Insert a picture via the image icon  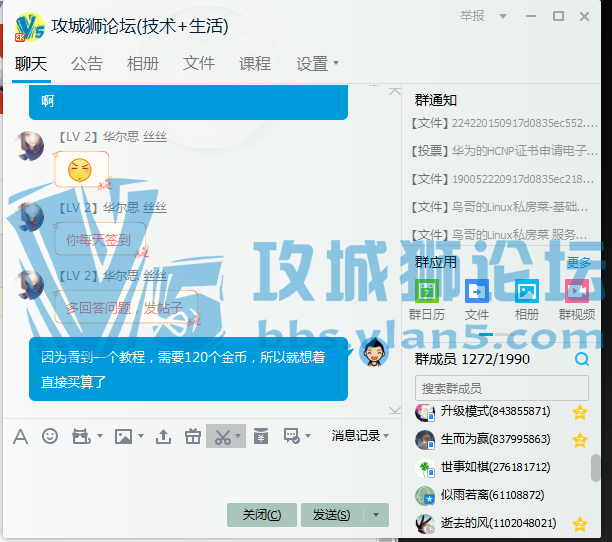pyautogui.click(x=123, y=436)
